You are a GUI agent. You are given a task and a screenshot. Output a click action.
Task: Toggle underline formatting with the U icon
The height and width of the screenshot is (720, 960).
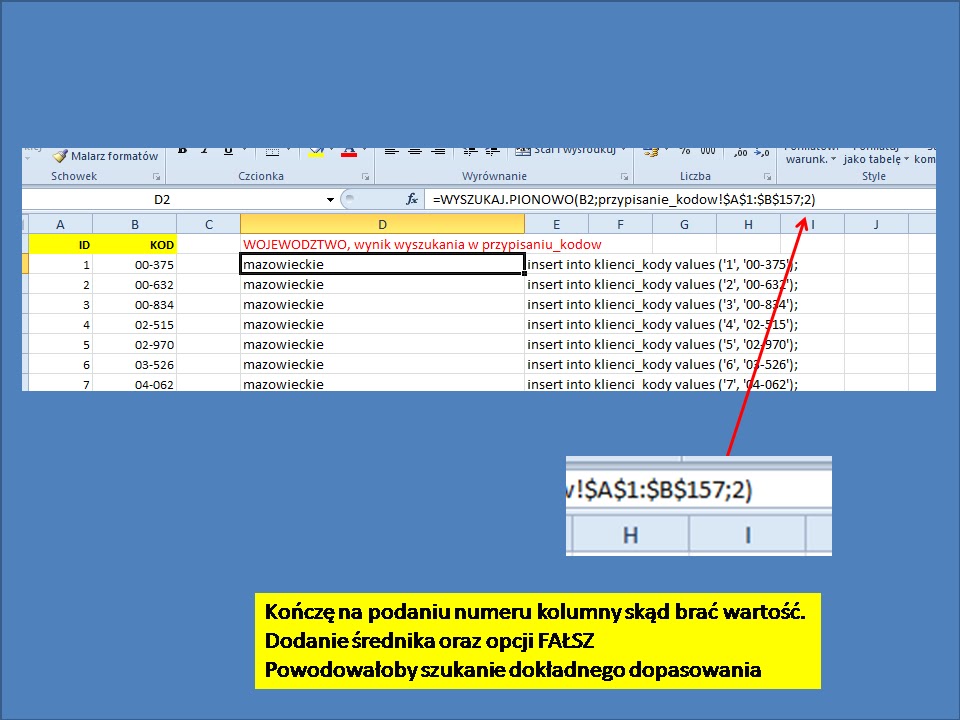[228, 148]
